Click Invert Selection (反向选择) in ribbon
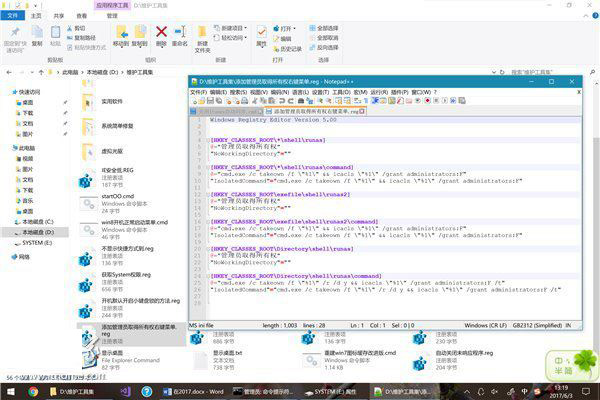The height and width of the screenshot is (400, 600). coord(325,46)
